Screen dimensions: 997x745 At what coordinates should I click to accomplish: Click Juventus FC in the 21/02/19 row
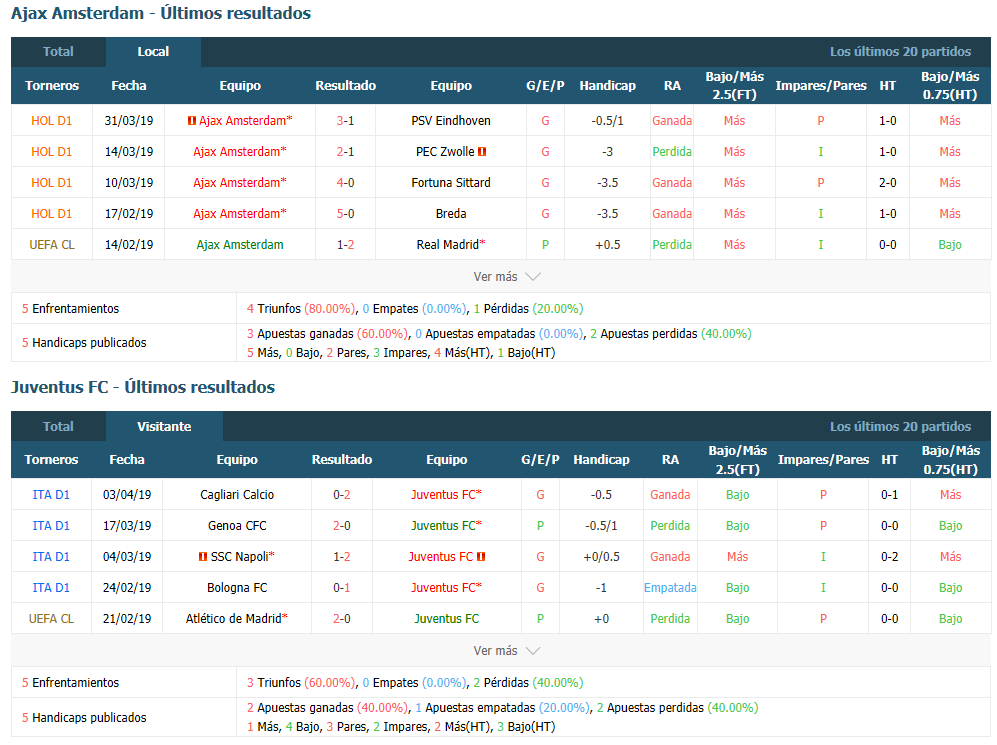446,619
